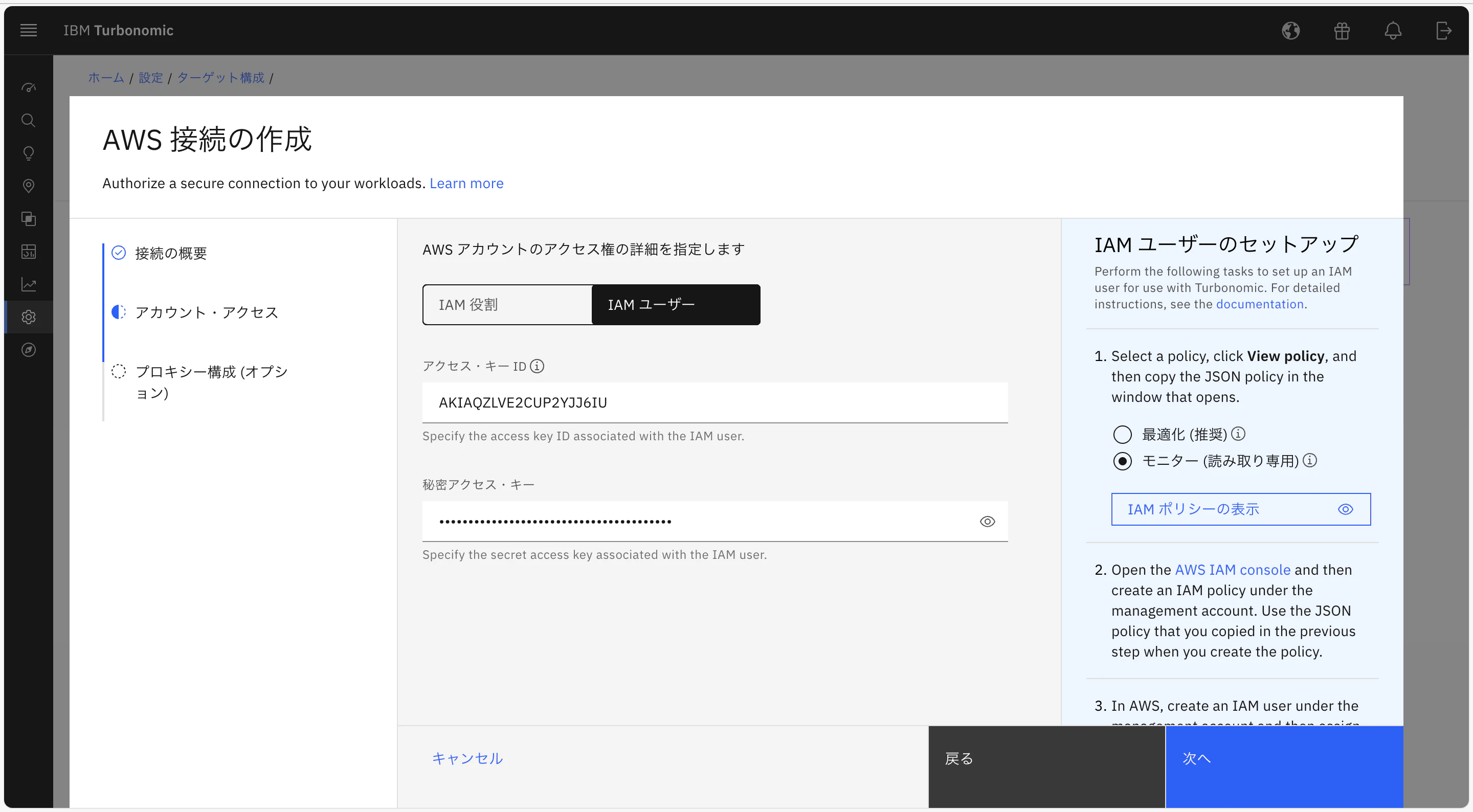The width and height of the screenshot is (1473, 812).
Task: Go to the 接続の概要 step
Action: coord(171,253)
